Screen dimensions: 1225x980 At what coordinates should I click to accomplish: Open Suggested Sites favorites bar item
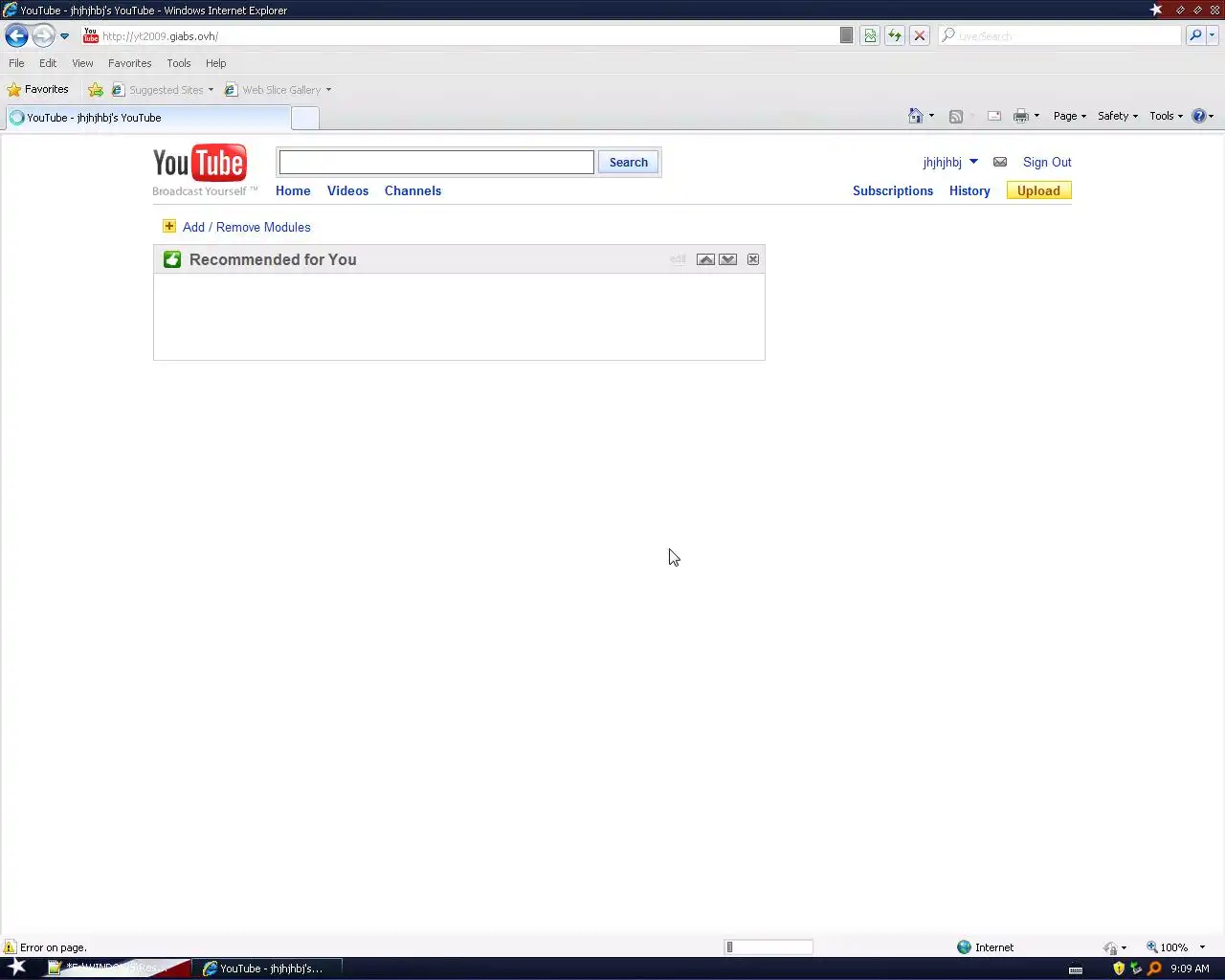(163, 90)
